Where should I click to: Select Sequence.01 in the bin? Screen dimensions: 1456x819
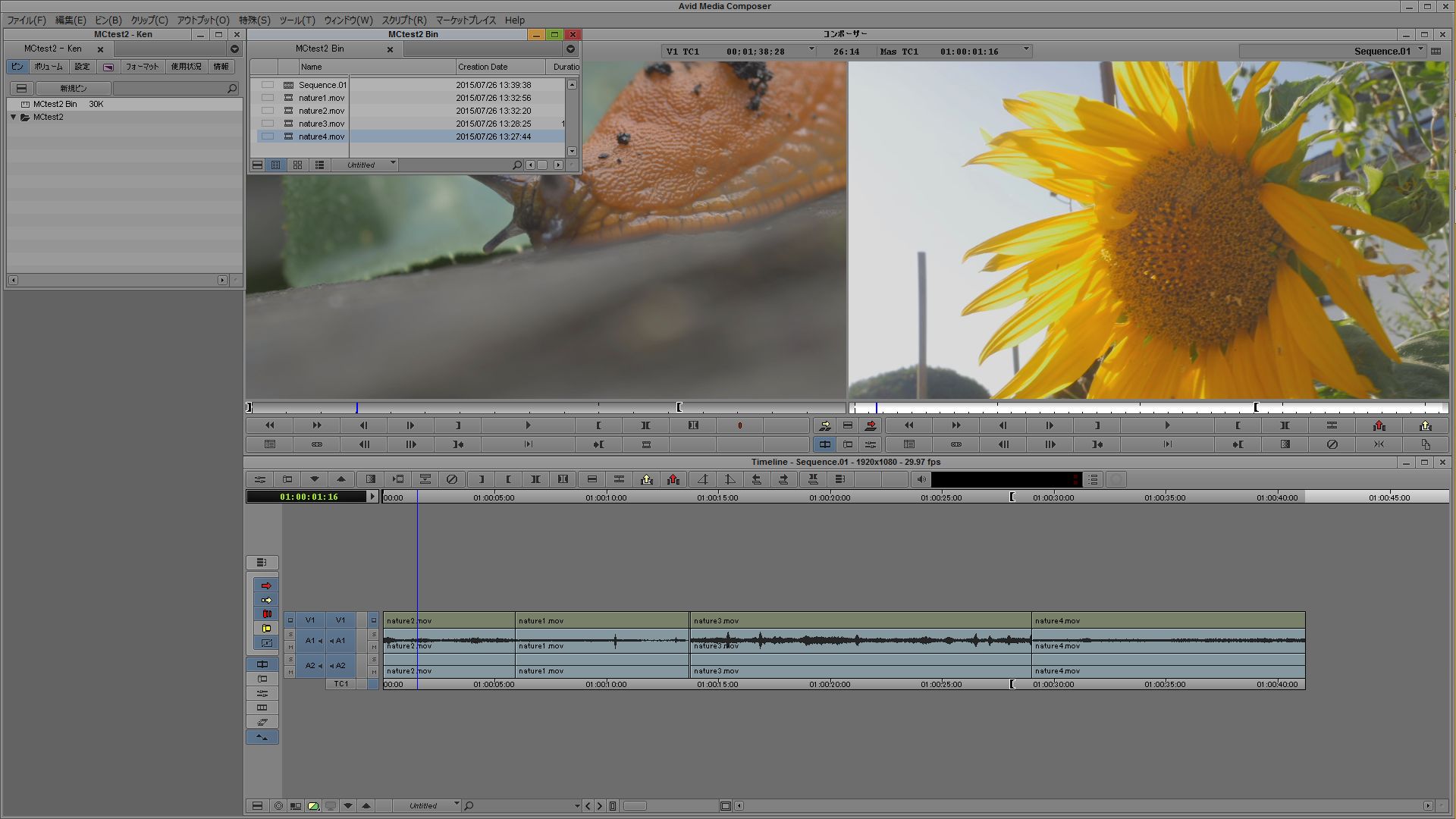[x=322, y=86]
